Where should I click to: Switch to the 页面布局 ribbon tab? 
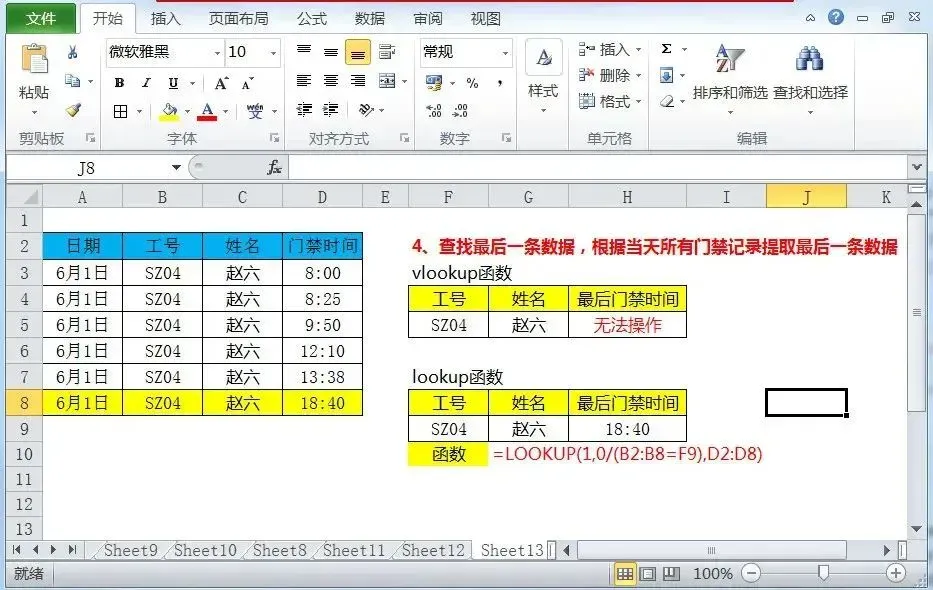239,18
